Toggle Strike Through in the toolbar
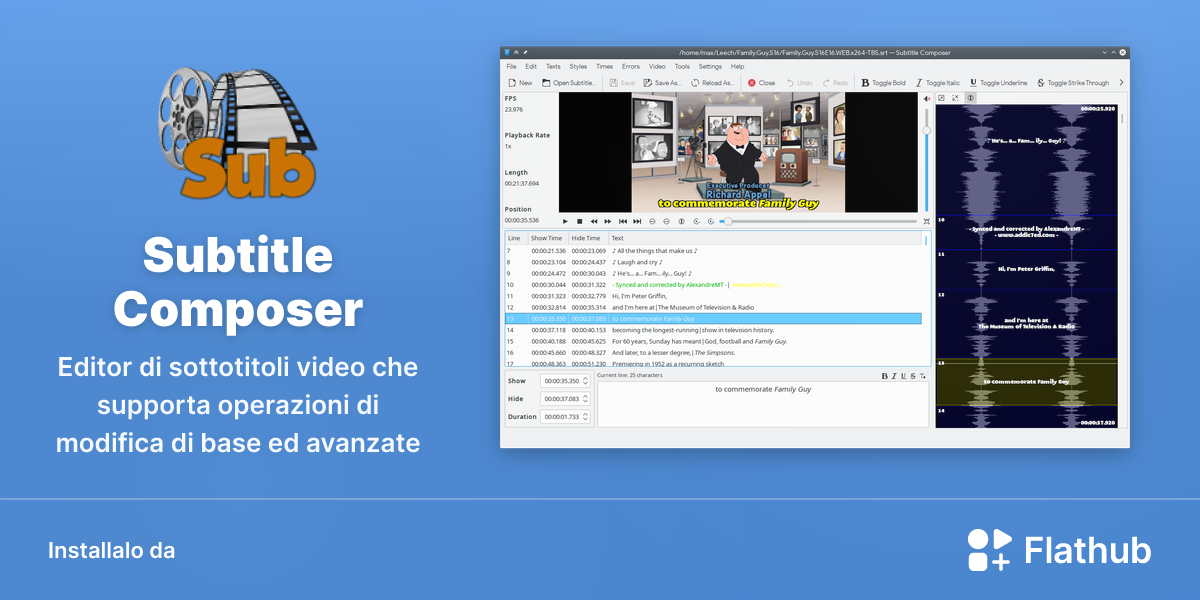 [1072, 83]
